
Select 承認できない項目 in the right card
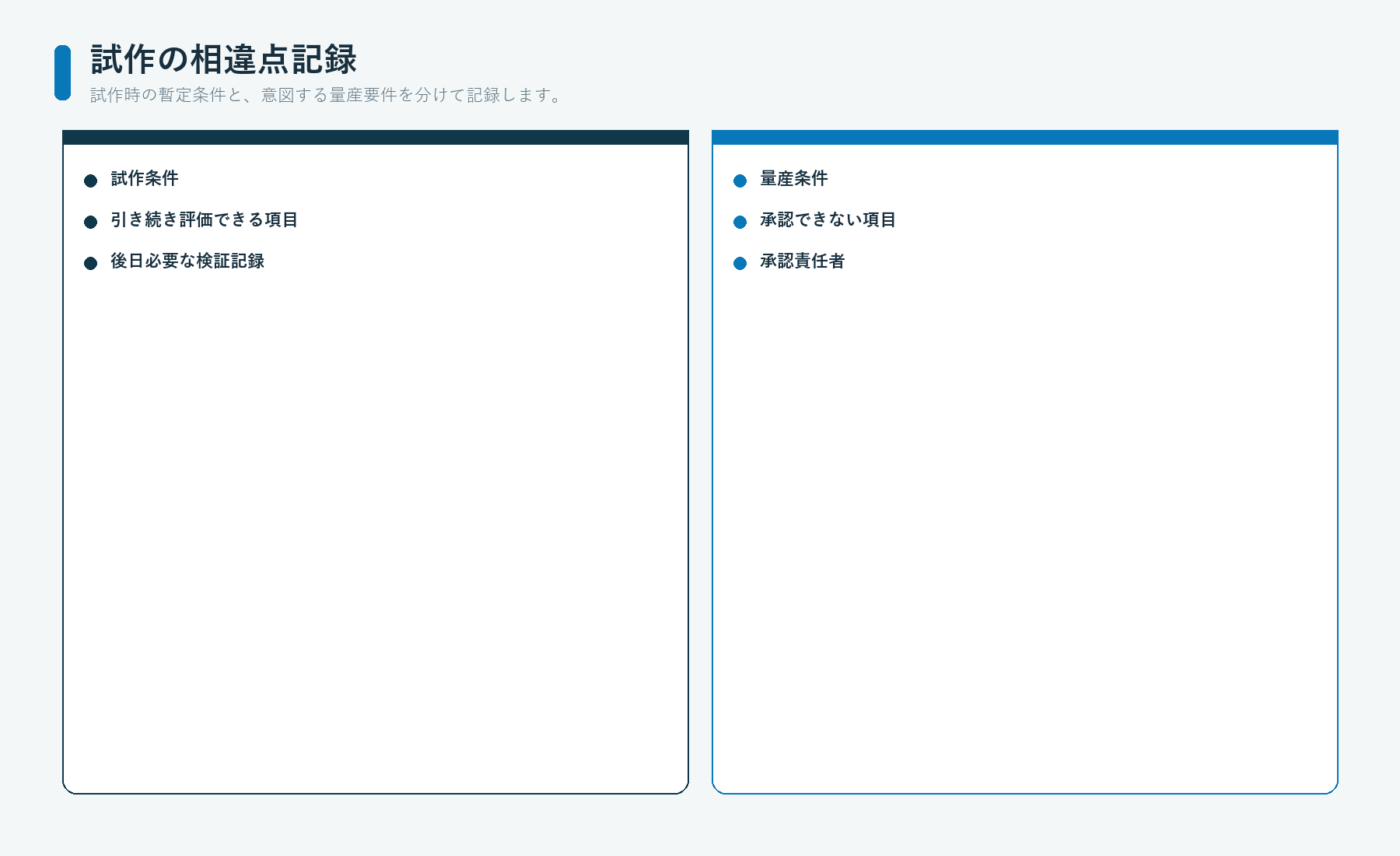coord(828,219)
